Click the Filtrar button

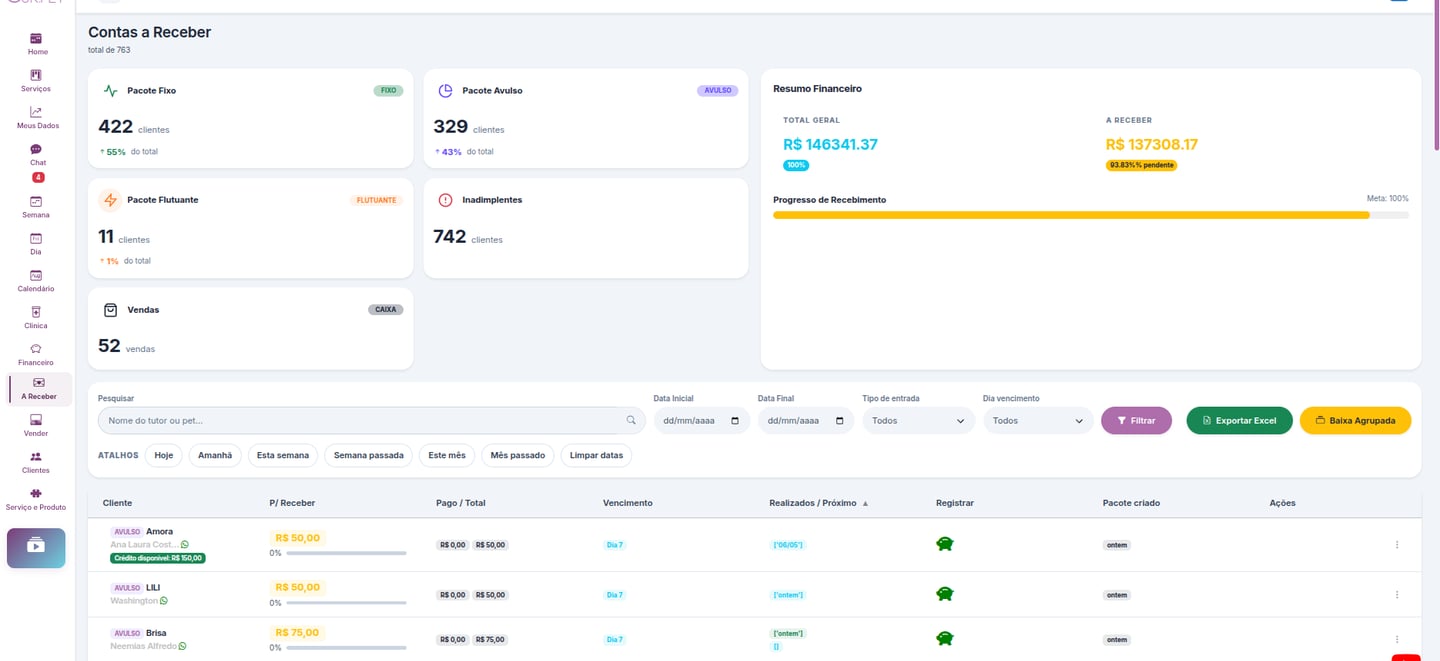tap(1136, 421)
